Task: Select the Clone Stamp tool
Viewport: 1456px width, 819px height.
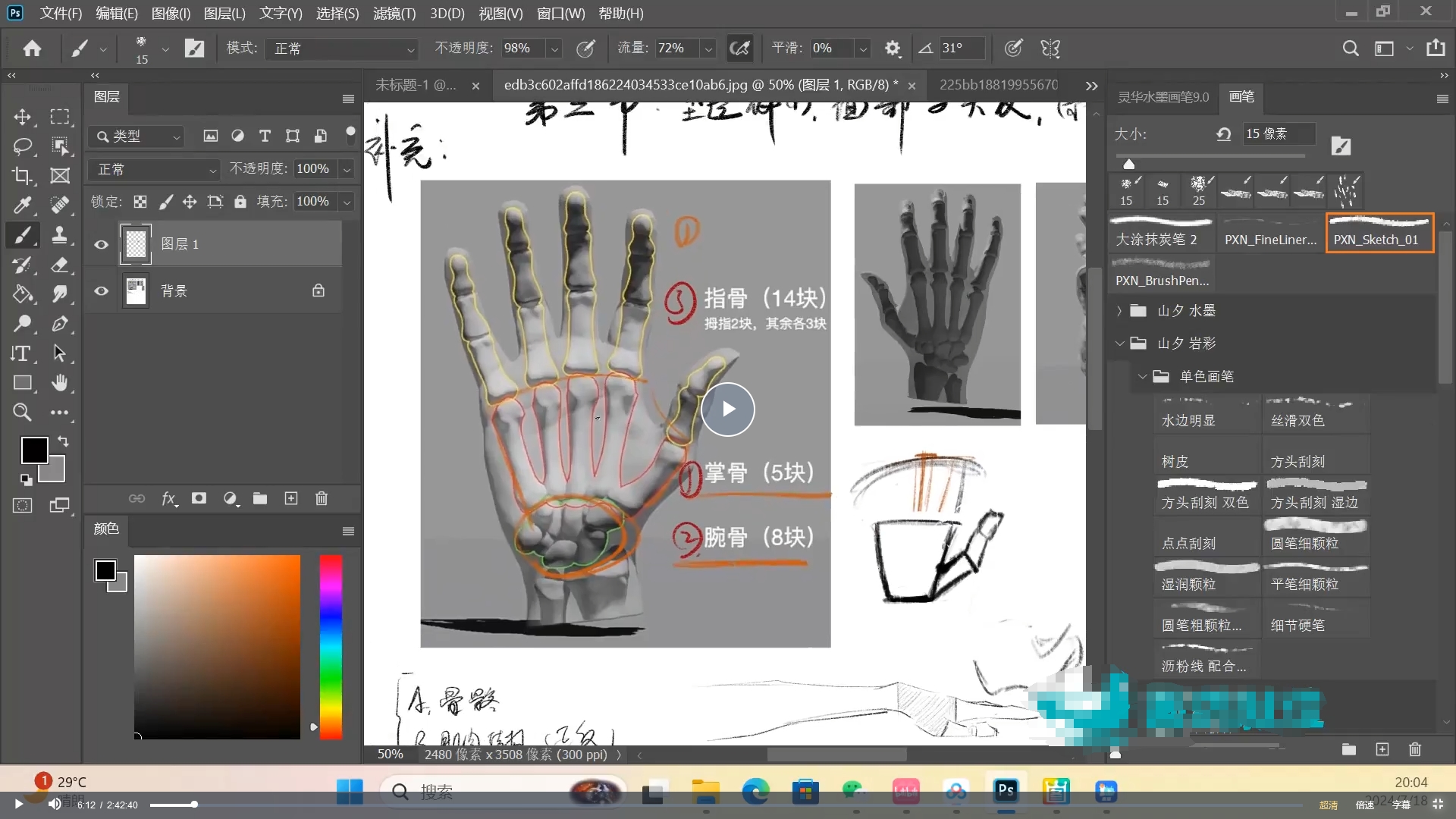Action: (60, 235)
